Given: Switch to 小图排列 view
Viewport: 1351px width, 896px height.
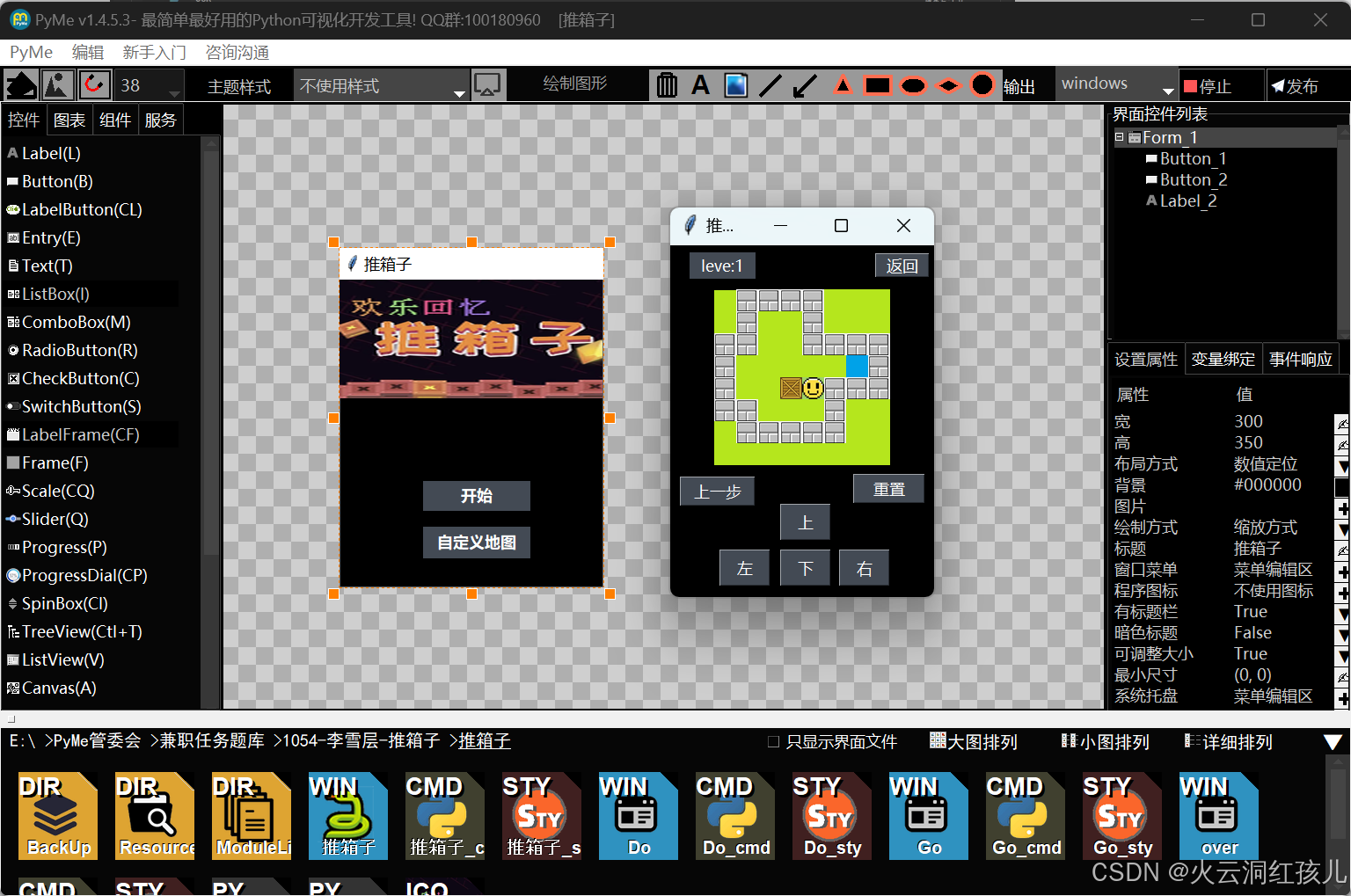Looking at the screenshot, I should 1106,742.
